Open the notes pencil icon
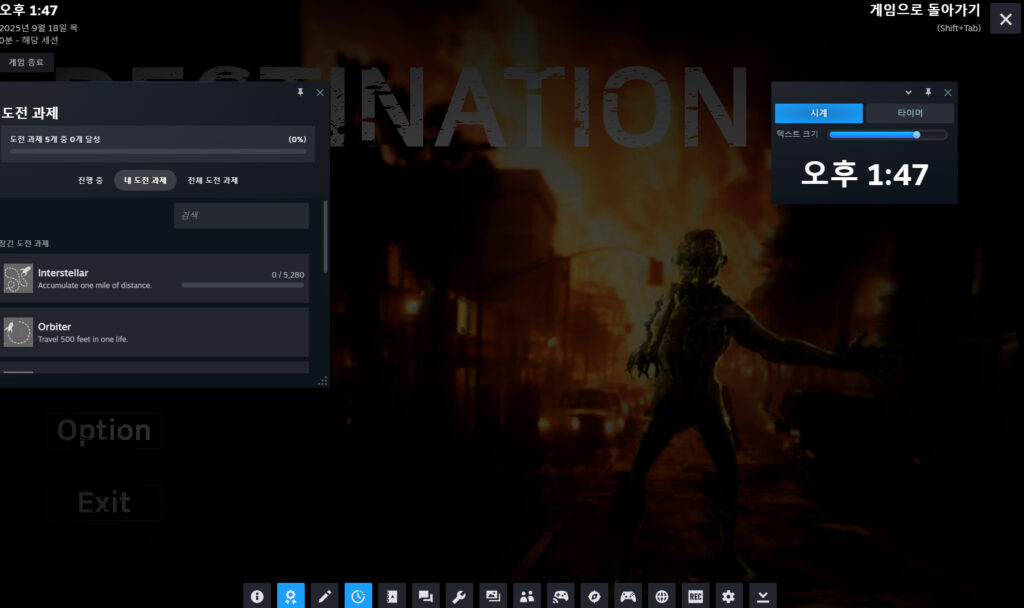Screen dimensions: 1024x608 tap(324, 596)
